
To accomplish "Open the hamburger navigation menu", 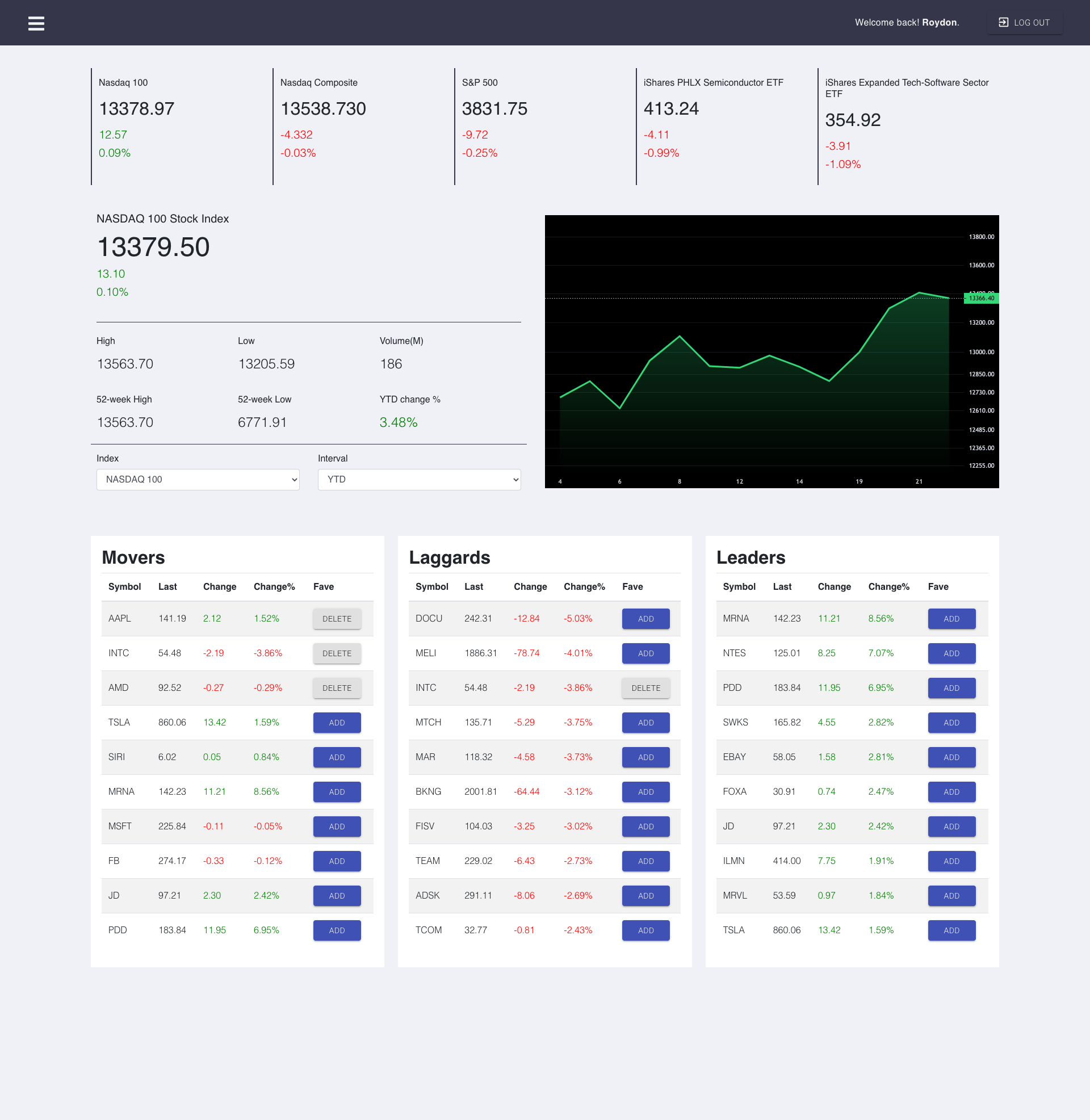I will click(36, 23).
